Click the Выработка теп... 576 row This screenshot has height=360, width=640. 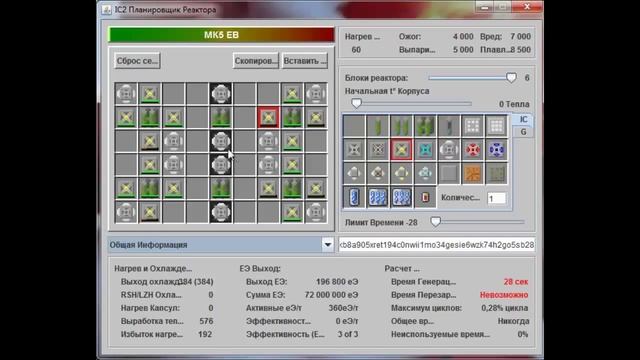pyautogui.click(x=167, y=321)
